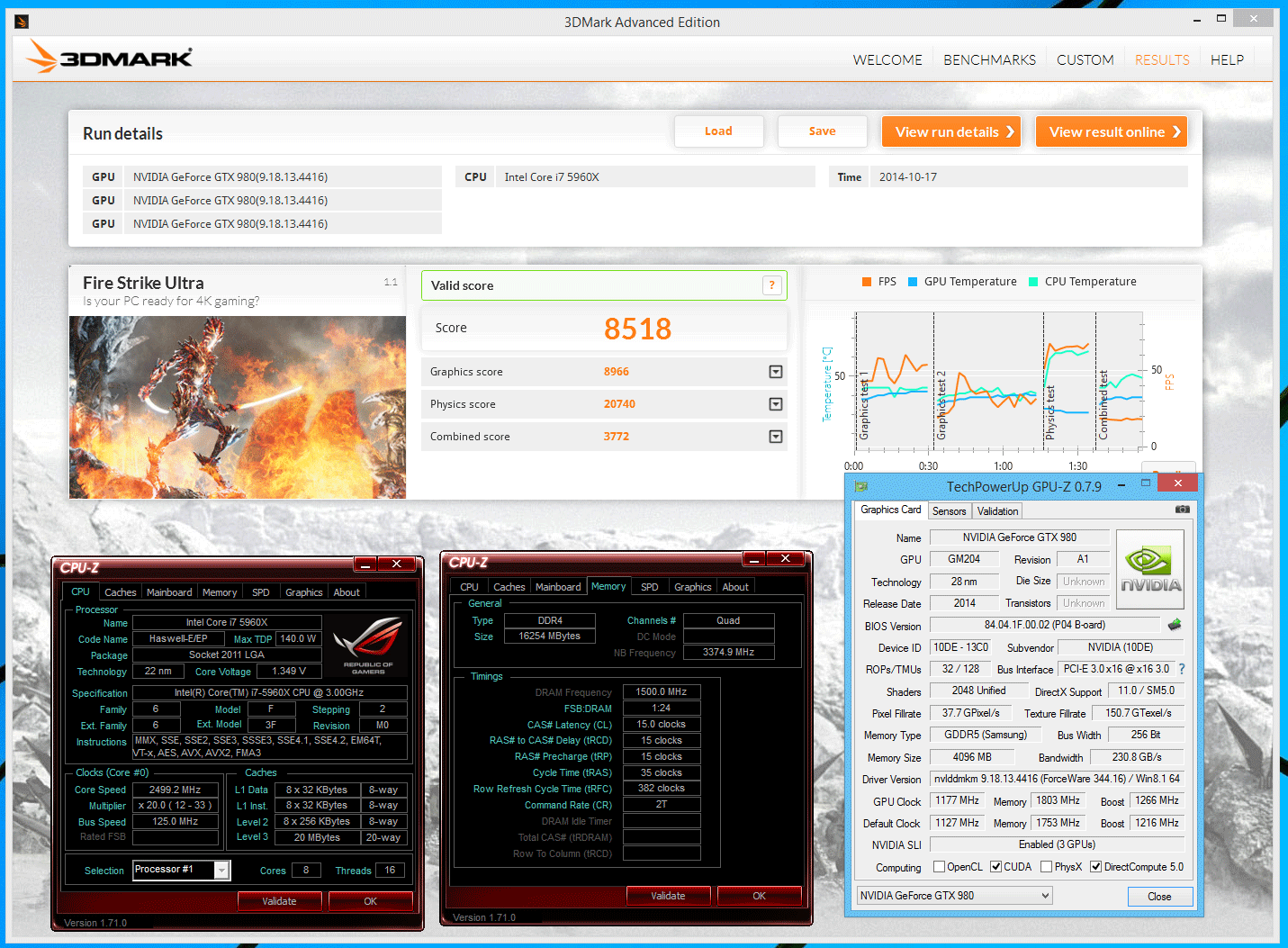The width and height of the screenshot is (1288, 948).
Task: Expand the Graphics score details
Action: 776,372
